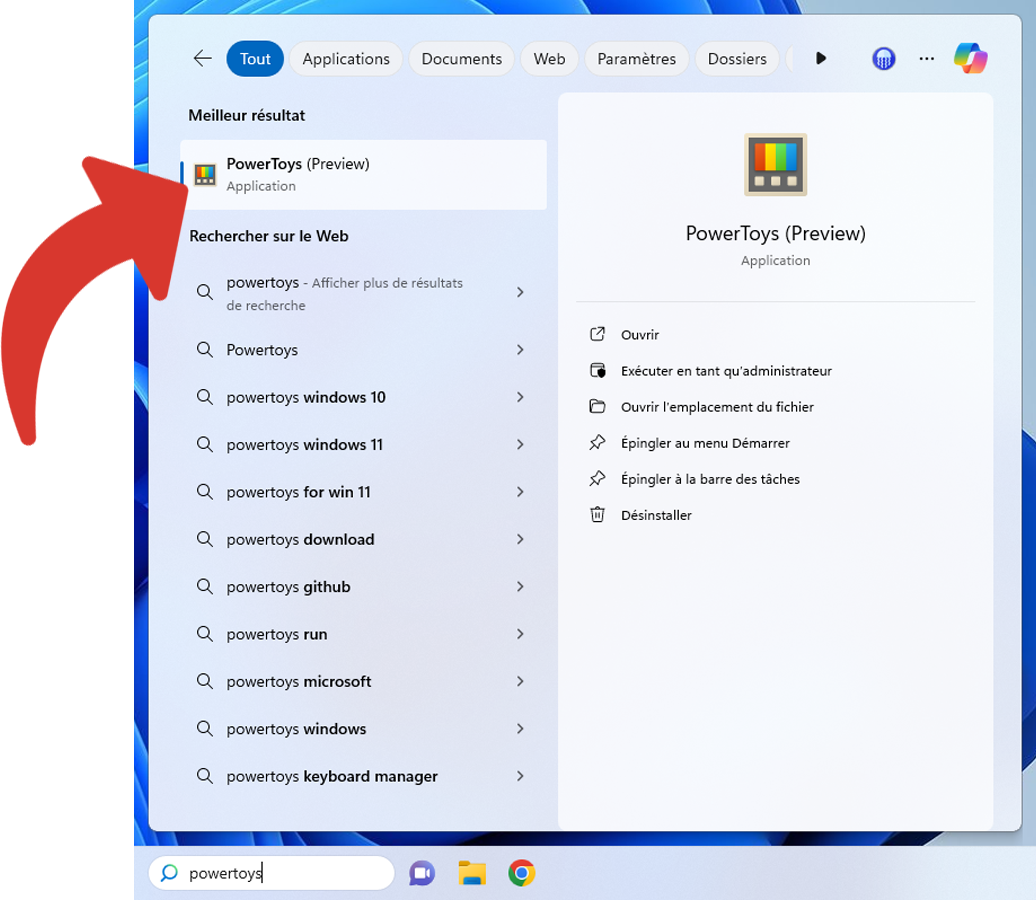Click the small PowerToys icon in best result
The height and width of the screenshot is (900, 1036).
(205, 174)
